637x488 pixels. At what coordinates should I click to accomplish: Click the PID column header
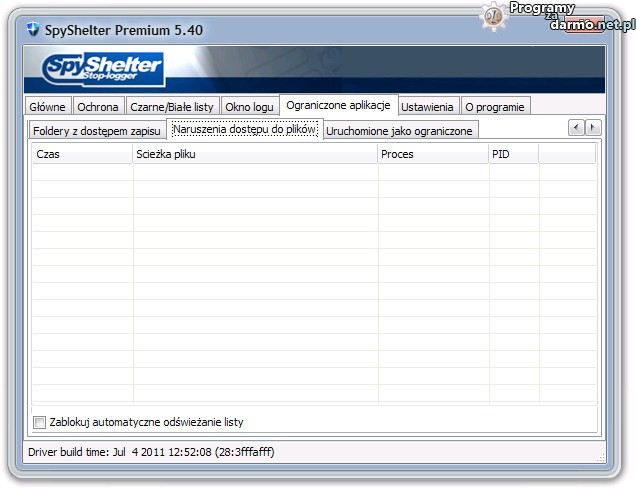(x=512, y=154)
